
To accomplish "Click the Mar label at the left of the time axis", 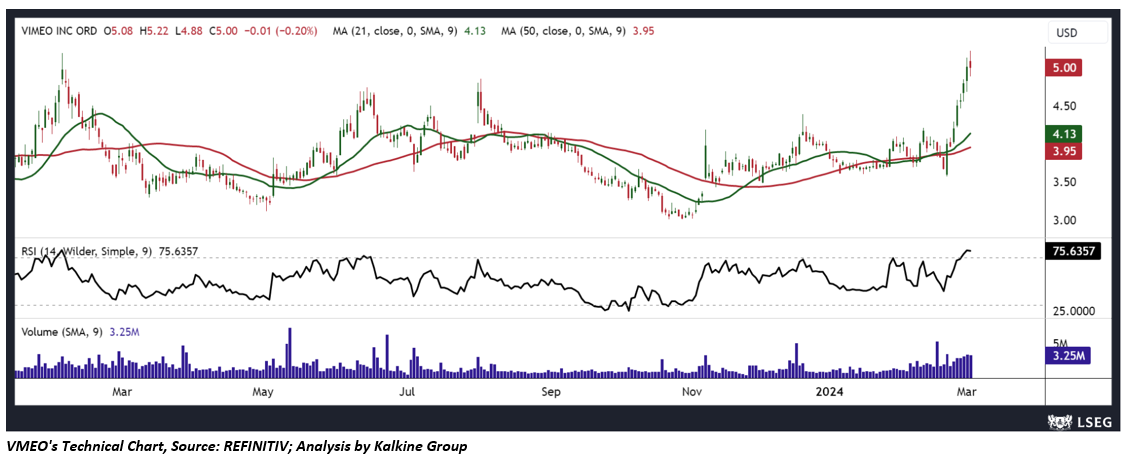I will tap(122, 392).
